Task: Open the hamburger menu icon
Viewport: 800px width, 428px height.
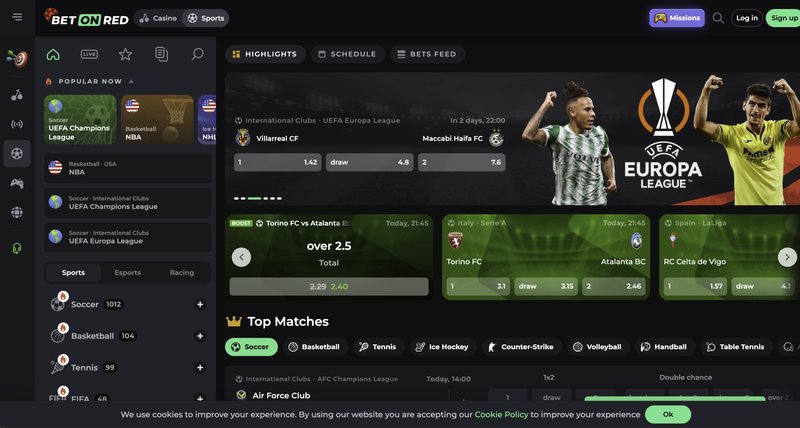Action: 17,17
